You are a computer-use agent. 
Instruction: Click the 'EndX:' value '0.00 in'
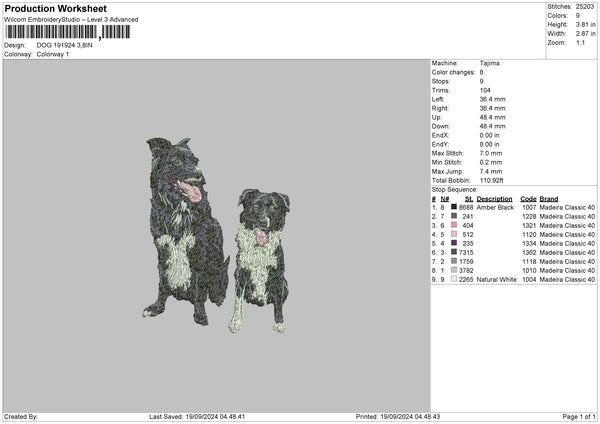click(489, 135)
